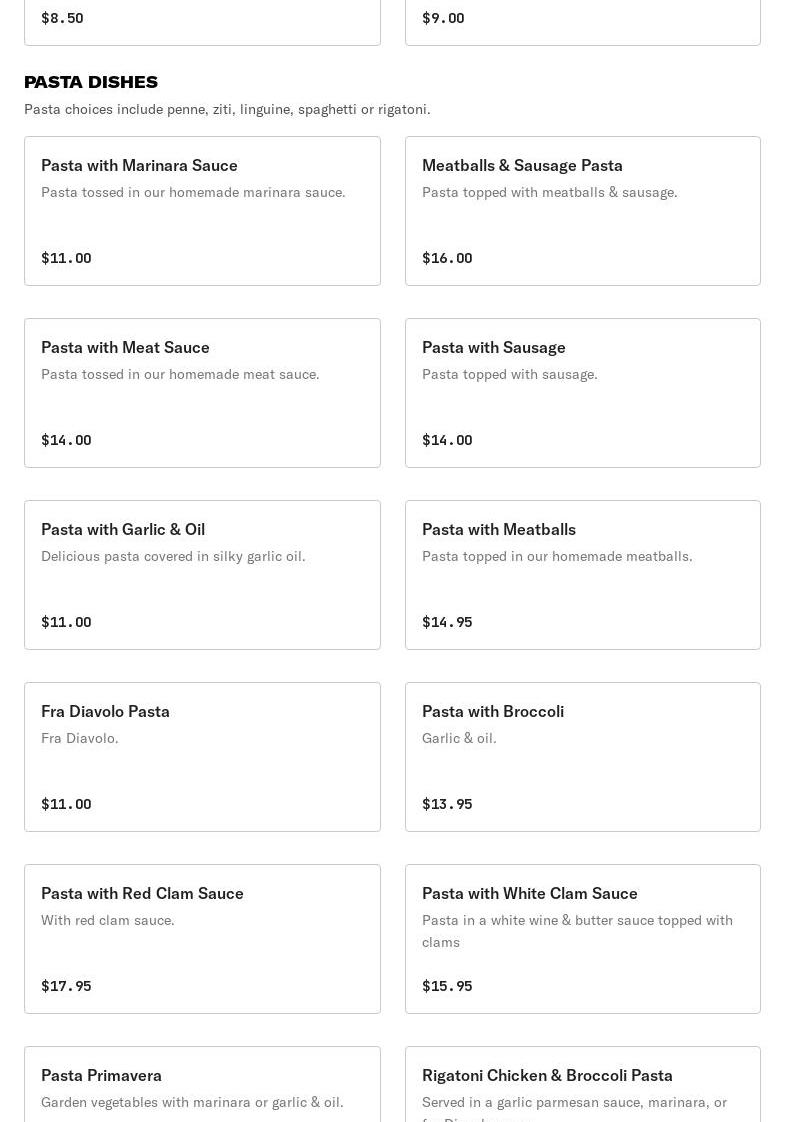Viewport: 785px width, 1122px height.
Task: Click the item card priced $9.00
Action: [x=582, y=20]
